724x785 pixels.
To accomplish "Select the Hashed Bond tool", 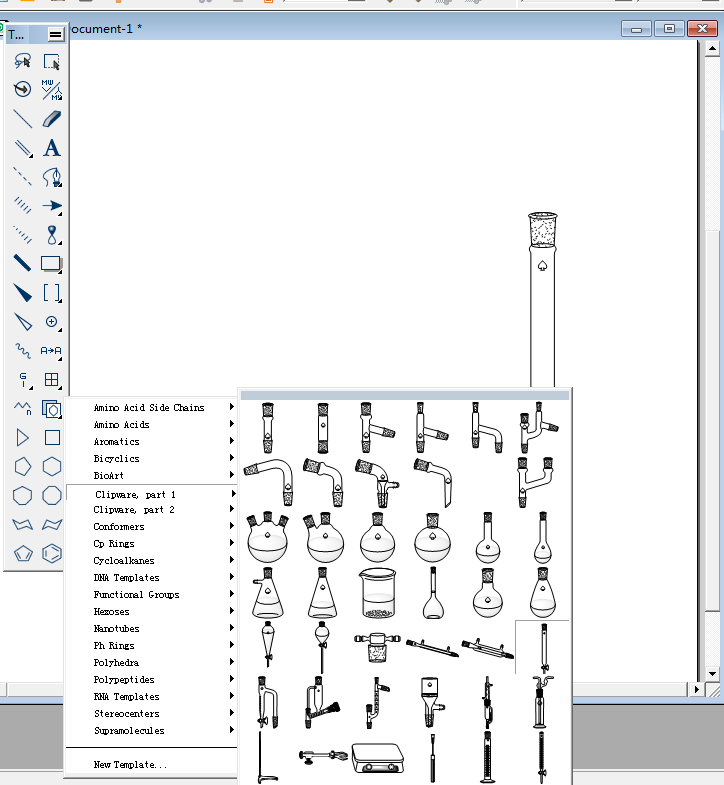I will click(x=23, y=206).
